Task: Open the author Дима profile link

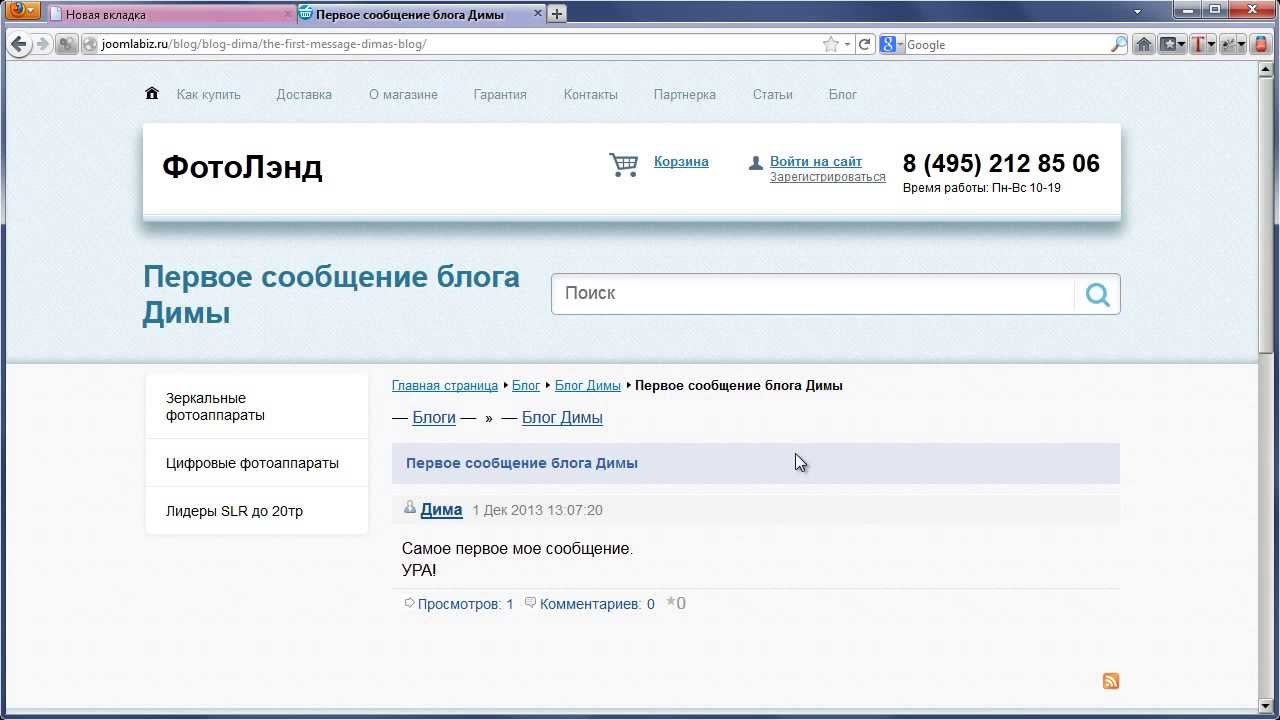Action: (441, 509)
